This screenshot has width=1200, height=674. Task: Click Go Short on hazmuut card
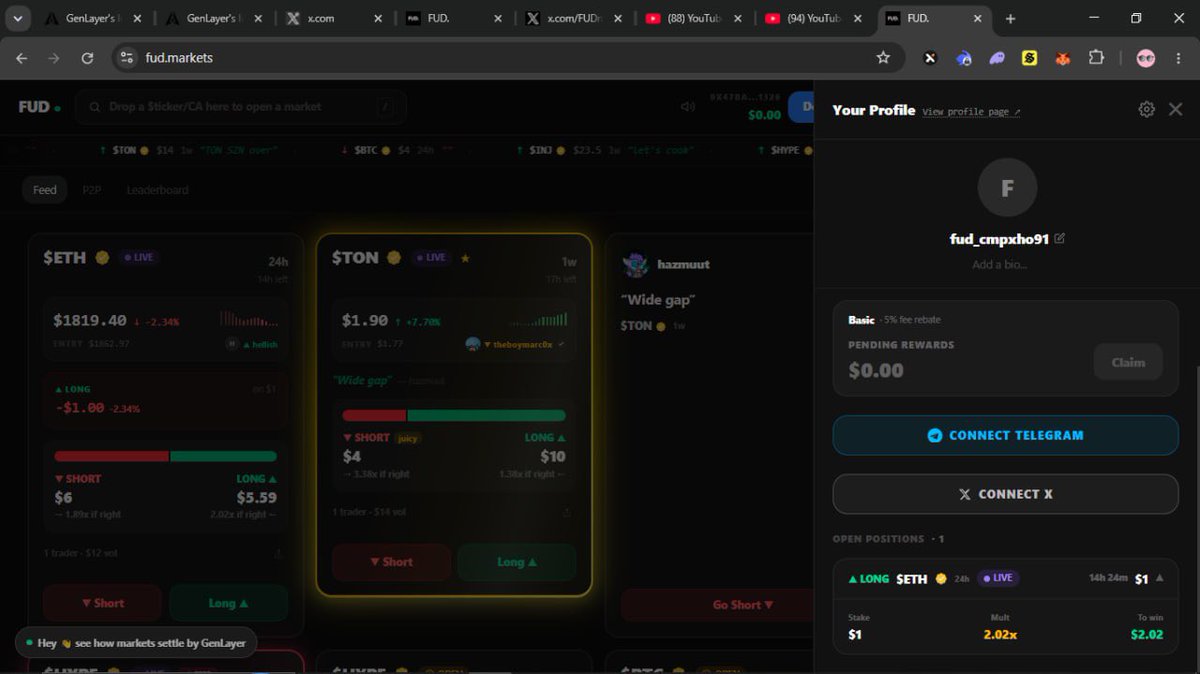(x=743, y=605)
